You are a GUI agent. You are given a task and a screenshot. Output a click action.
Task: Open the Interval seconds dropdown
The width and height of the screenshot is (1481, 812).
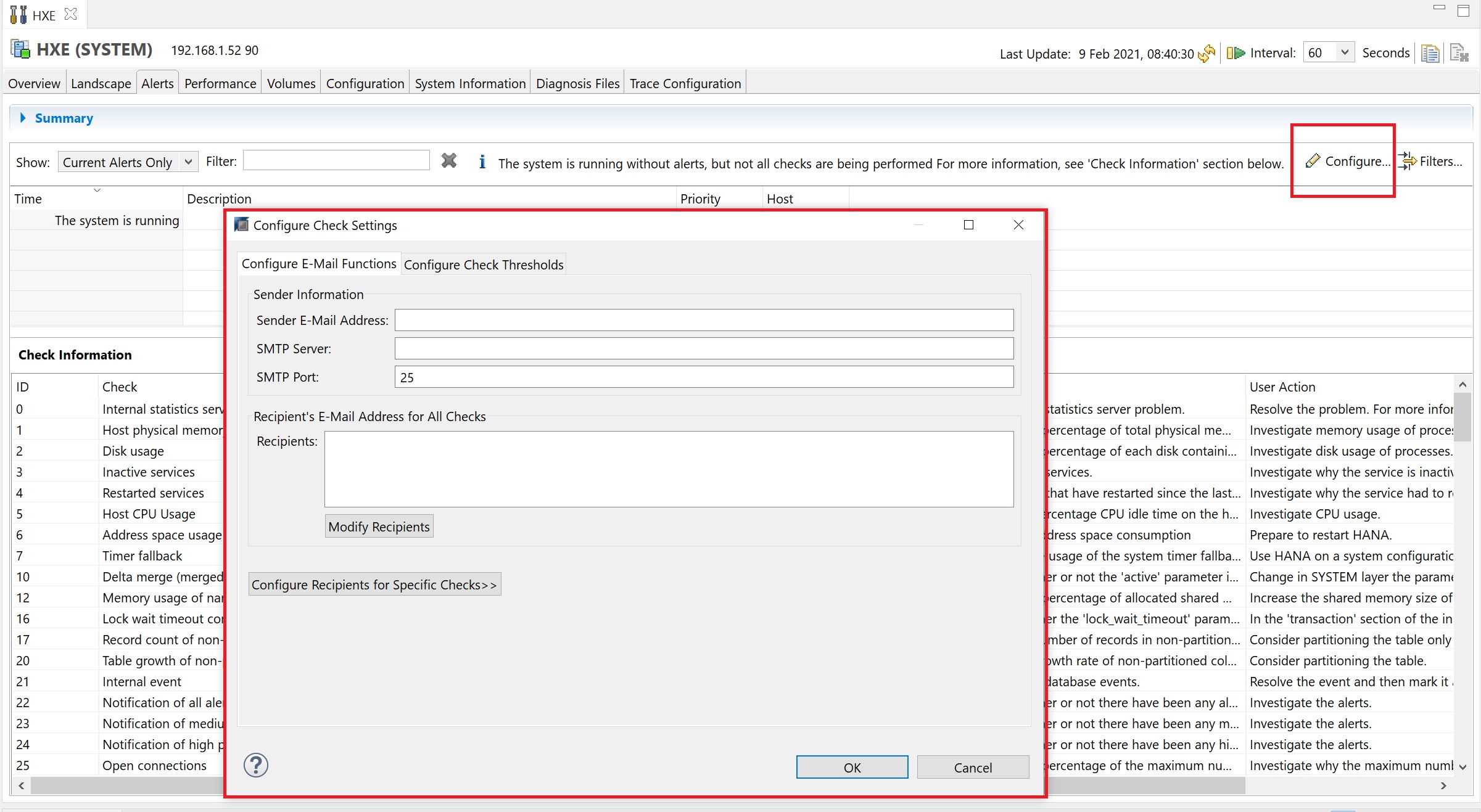[x=1344, y=52]
